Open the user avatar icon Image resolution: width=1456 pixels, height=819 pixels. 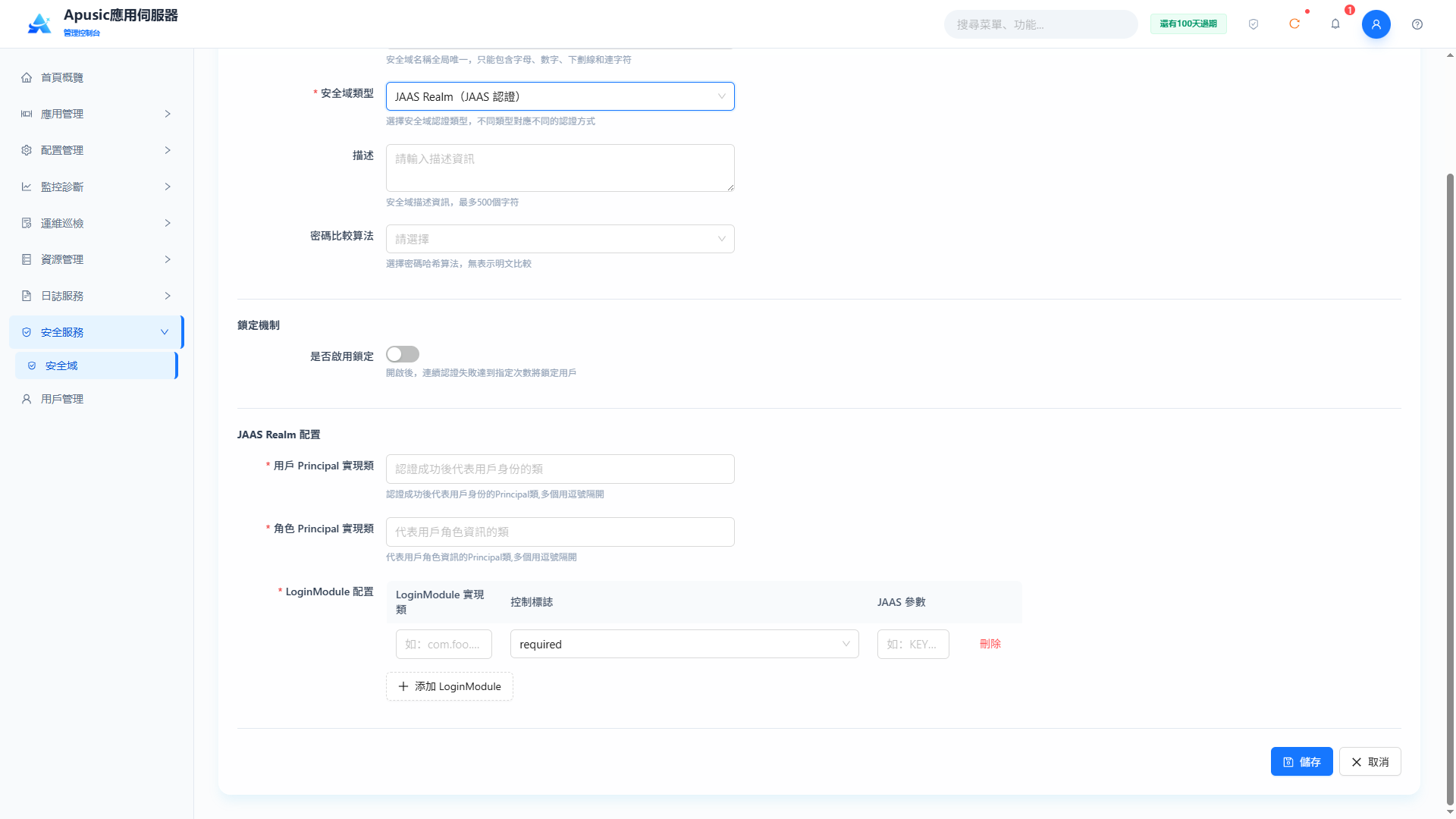pyautogui.click(x=1376, y=24)
